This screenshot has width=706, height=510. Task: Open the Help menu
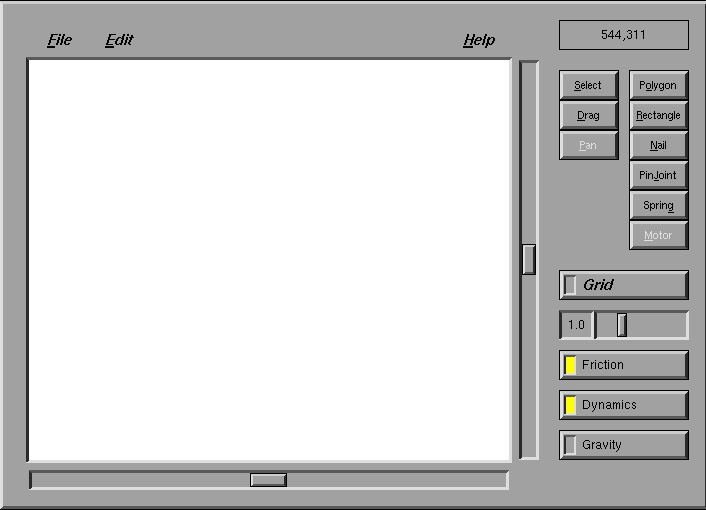click(x=479, y=41)
